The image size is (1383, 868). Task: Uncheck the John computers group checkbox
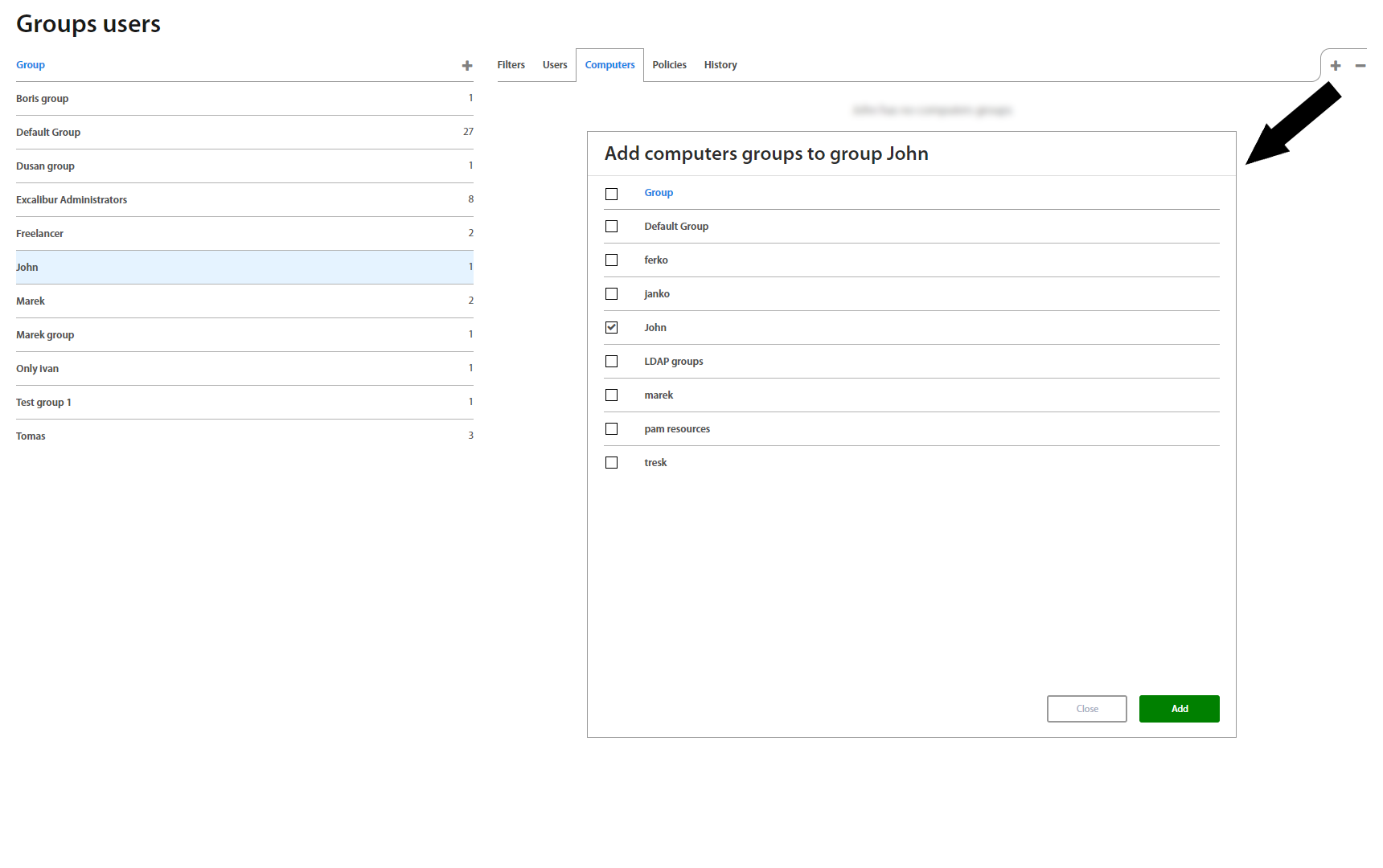pos(612,328)
